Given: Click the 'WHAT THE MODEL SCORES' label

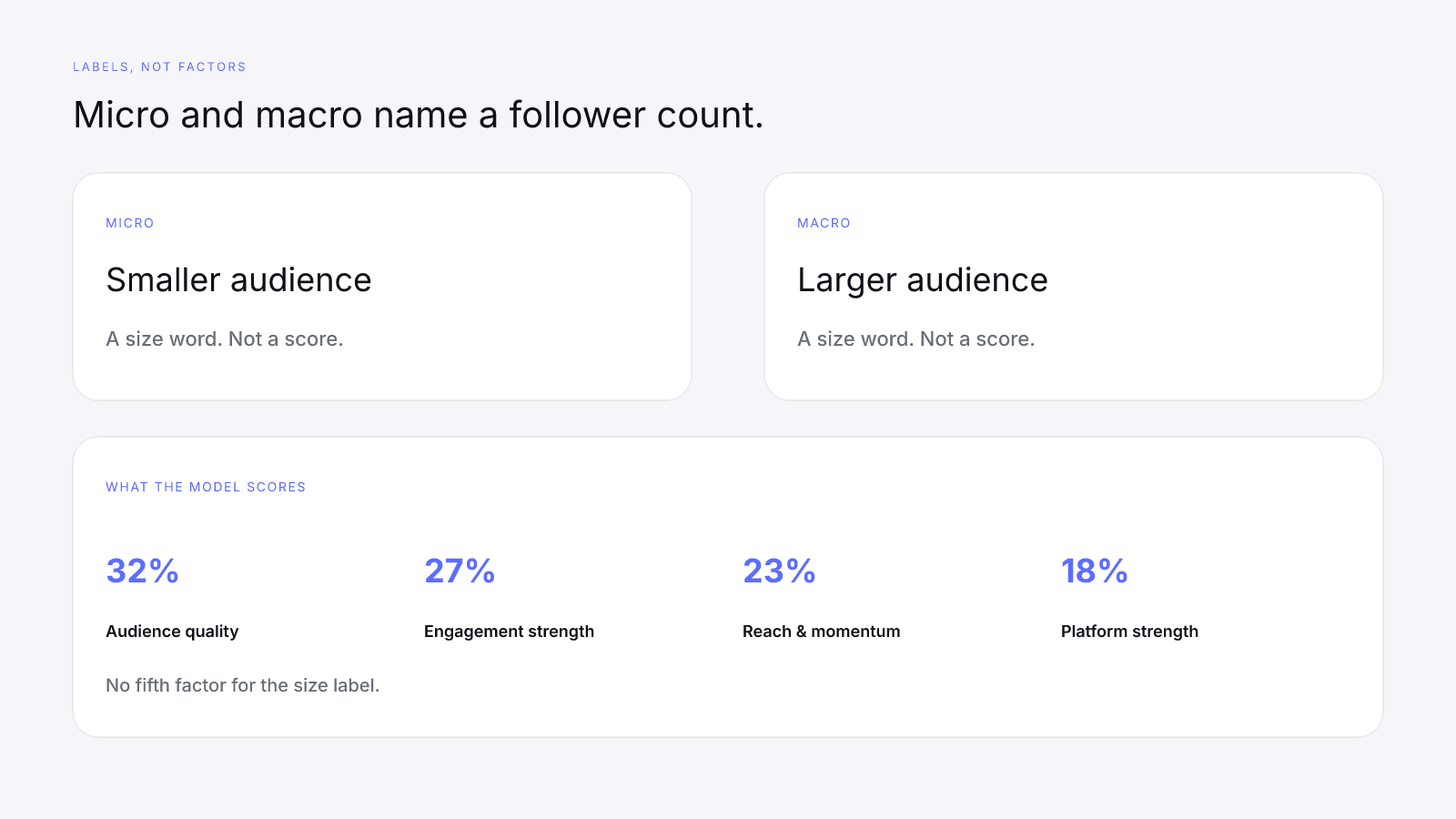Looking at the screenshot, I should click(206, 487).
